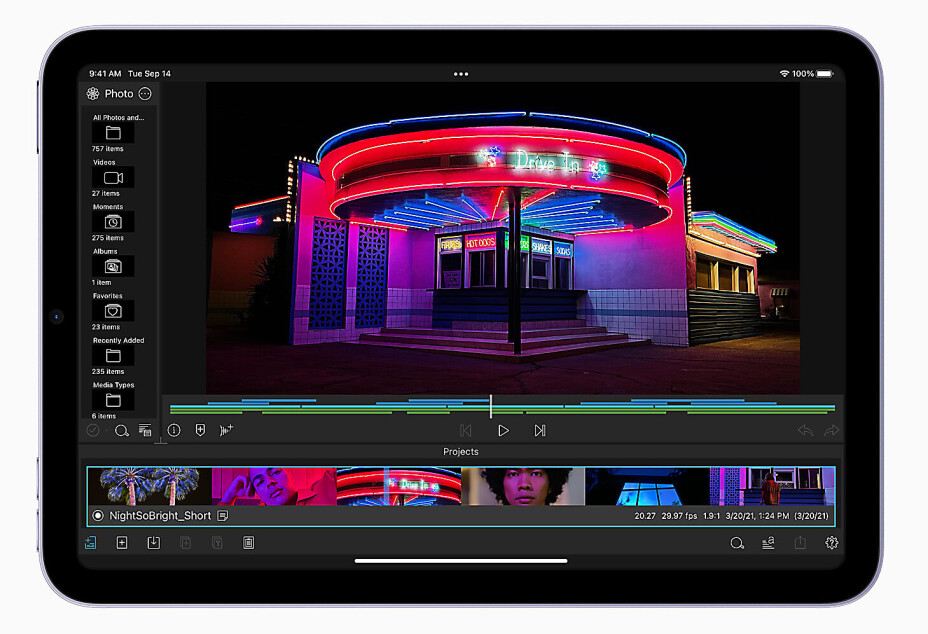928x634 pixels.
Task: Click the delete project trash icon
Action: click(x=248, y=543)
